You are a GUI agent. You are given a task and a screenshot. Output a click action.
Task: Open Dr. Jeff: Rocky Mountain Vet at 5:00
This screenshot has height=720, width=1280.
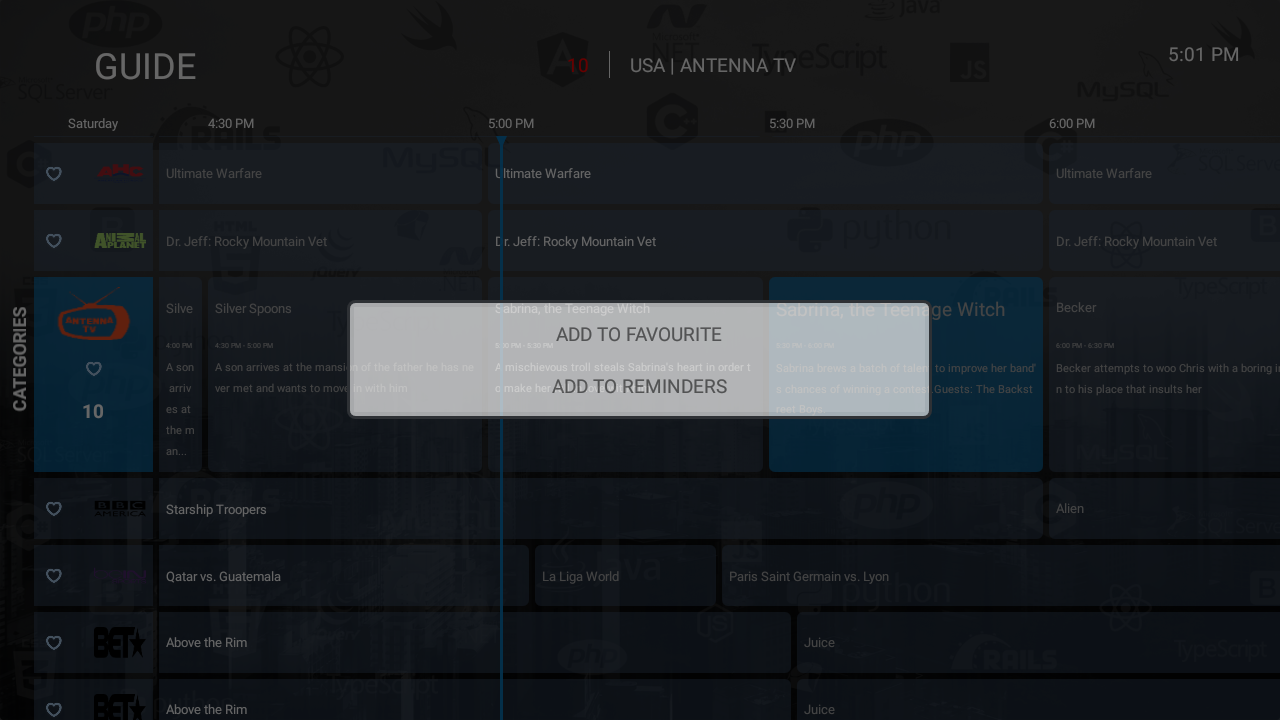(766, 241)
